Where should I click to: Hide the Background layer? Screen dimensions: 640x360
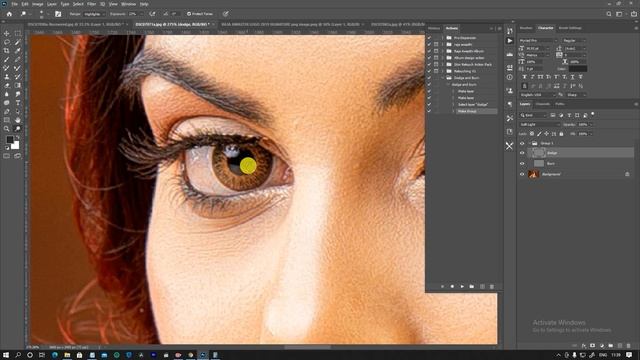[522, 174]
